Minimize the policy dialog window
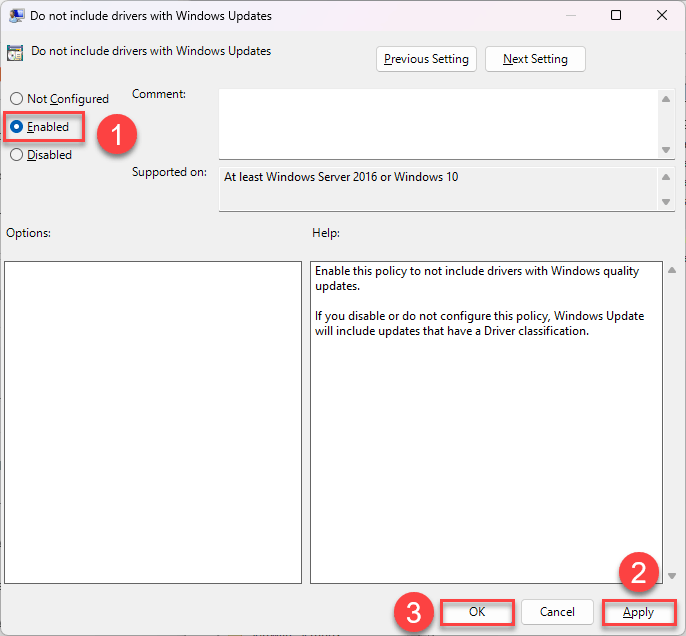 [570, 15]
